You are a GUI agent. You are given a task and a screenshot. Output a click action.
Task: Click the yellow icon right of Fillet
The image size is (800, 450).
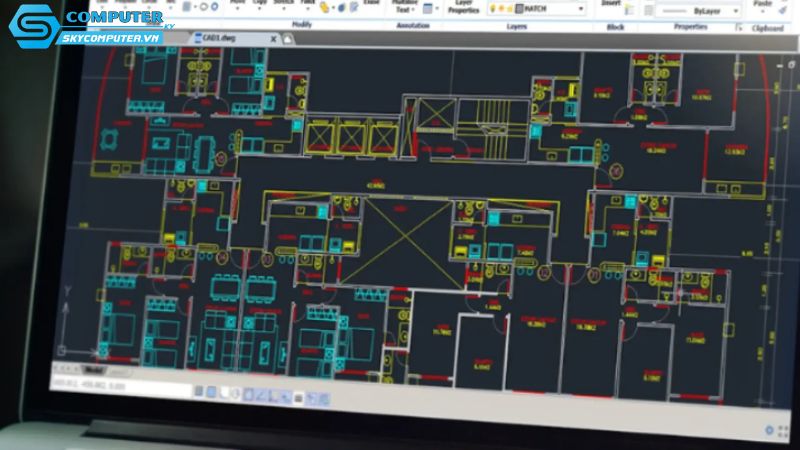325,7
